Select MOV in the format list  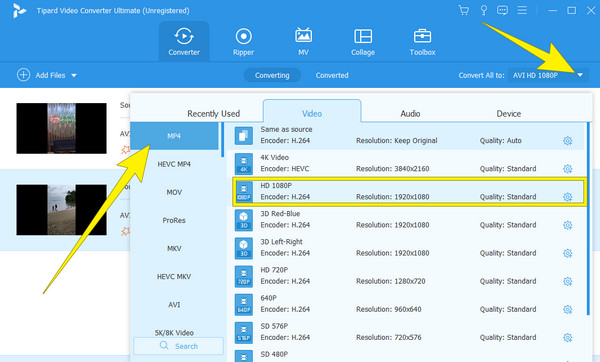point(174,192)
